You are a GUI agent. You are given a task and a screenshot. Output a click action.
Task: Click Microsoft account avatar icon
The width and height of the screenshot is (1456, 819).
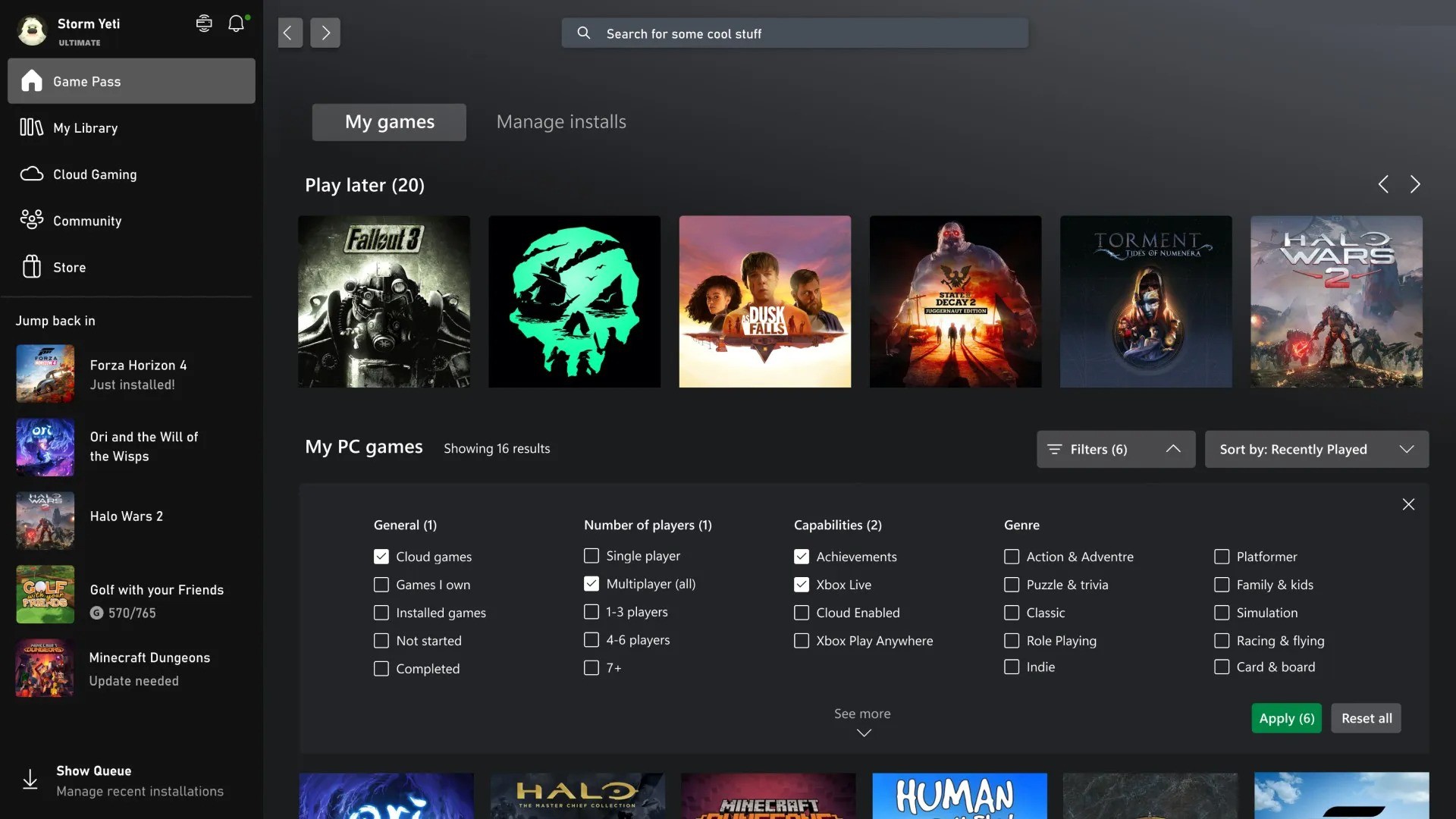pos(30,30)
